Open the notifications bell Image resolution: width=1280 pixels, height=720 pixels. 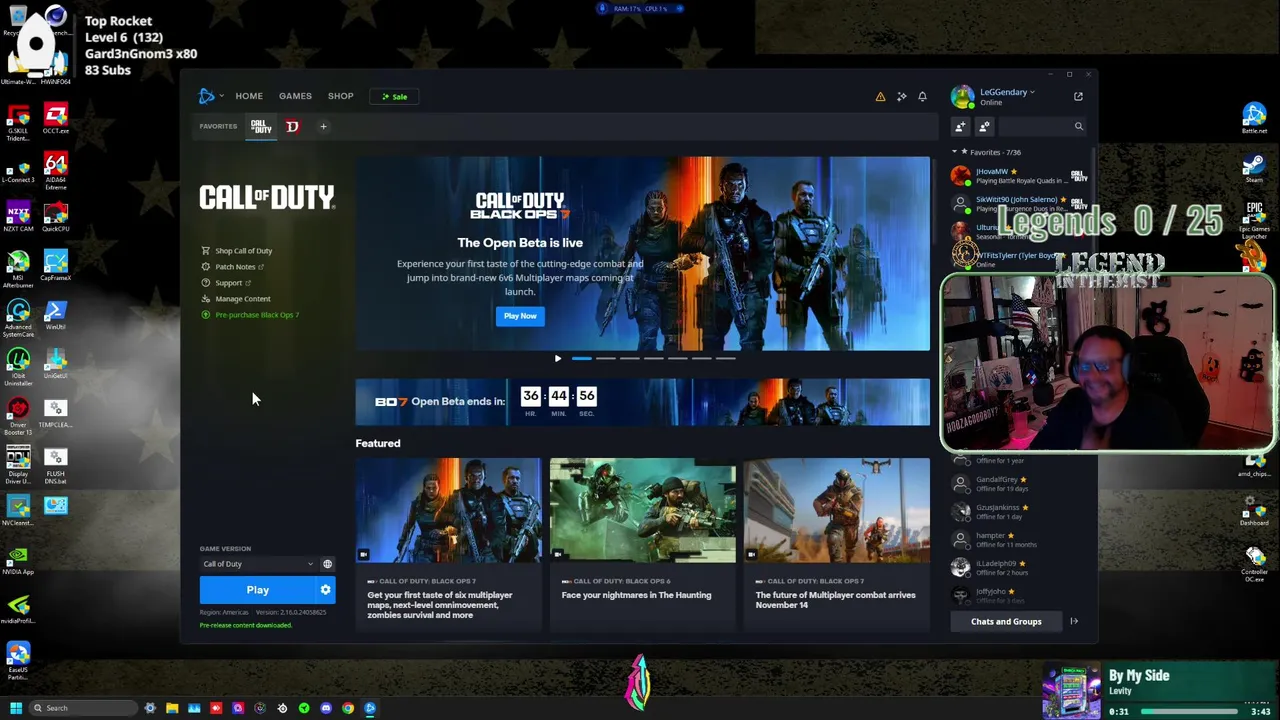tap(922, 97)
